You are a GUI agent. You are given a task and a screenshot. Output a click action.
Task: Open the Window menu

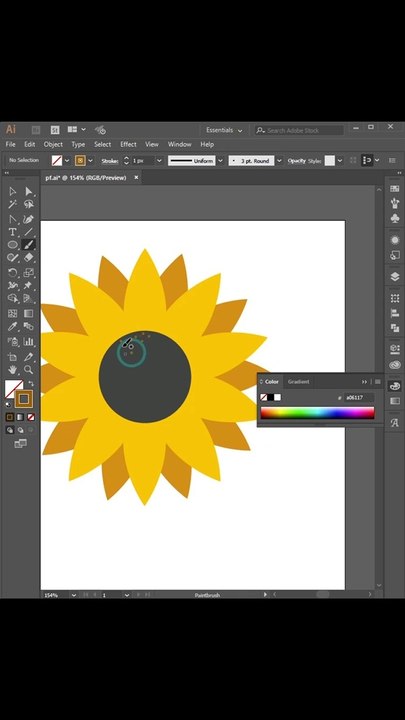(179, 144)
